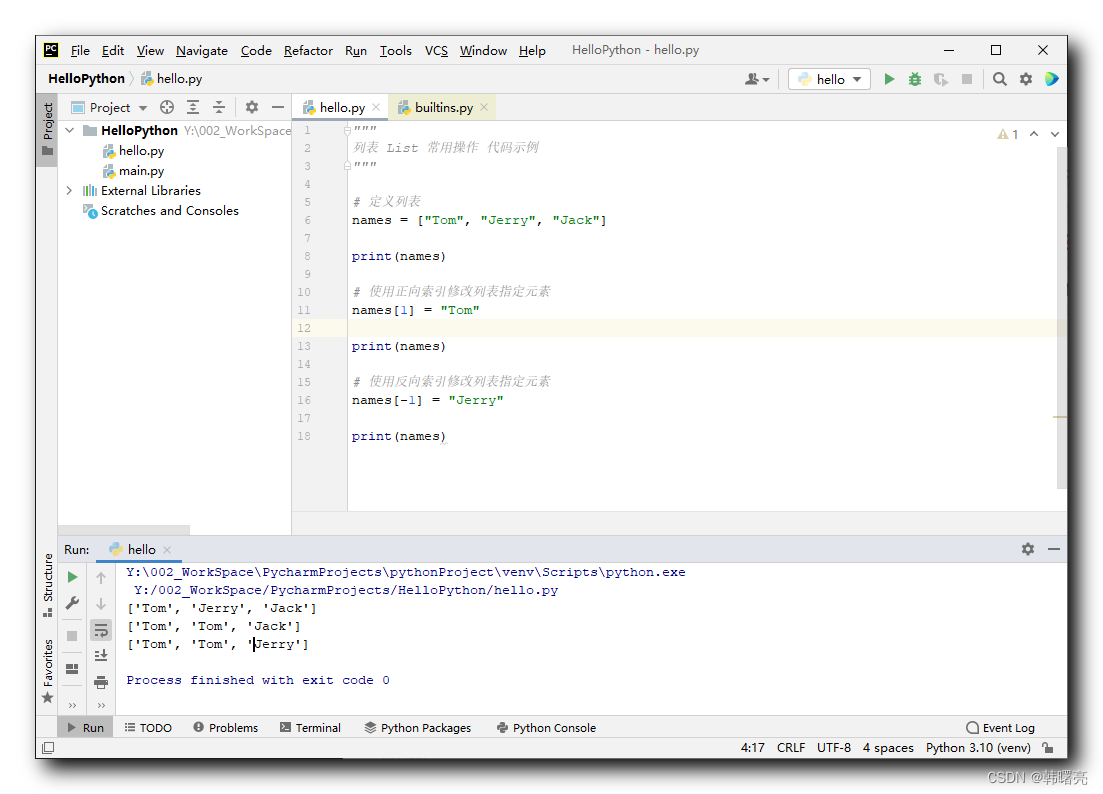Open the Run tool window button
Viewport: 1103px width, 794px height.
(85, 727)
